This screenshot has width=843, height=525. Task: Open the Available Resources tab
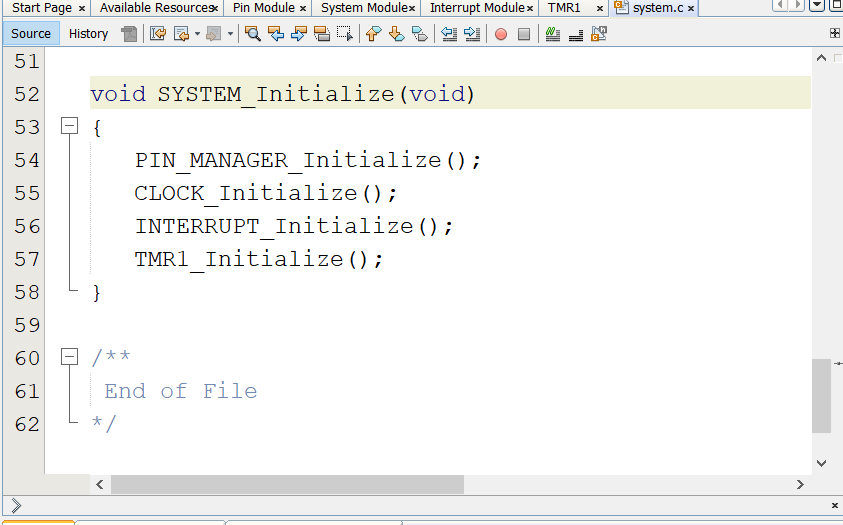156,8
